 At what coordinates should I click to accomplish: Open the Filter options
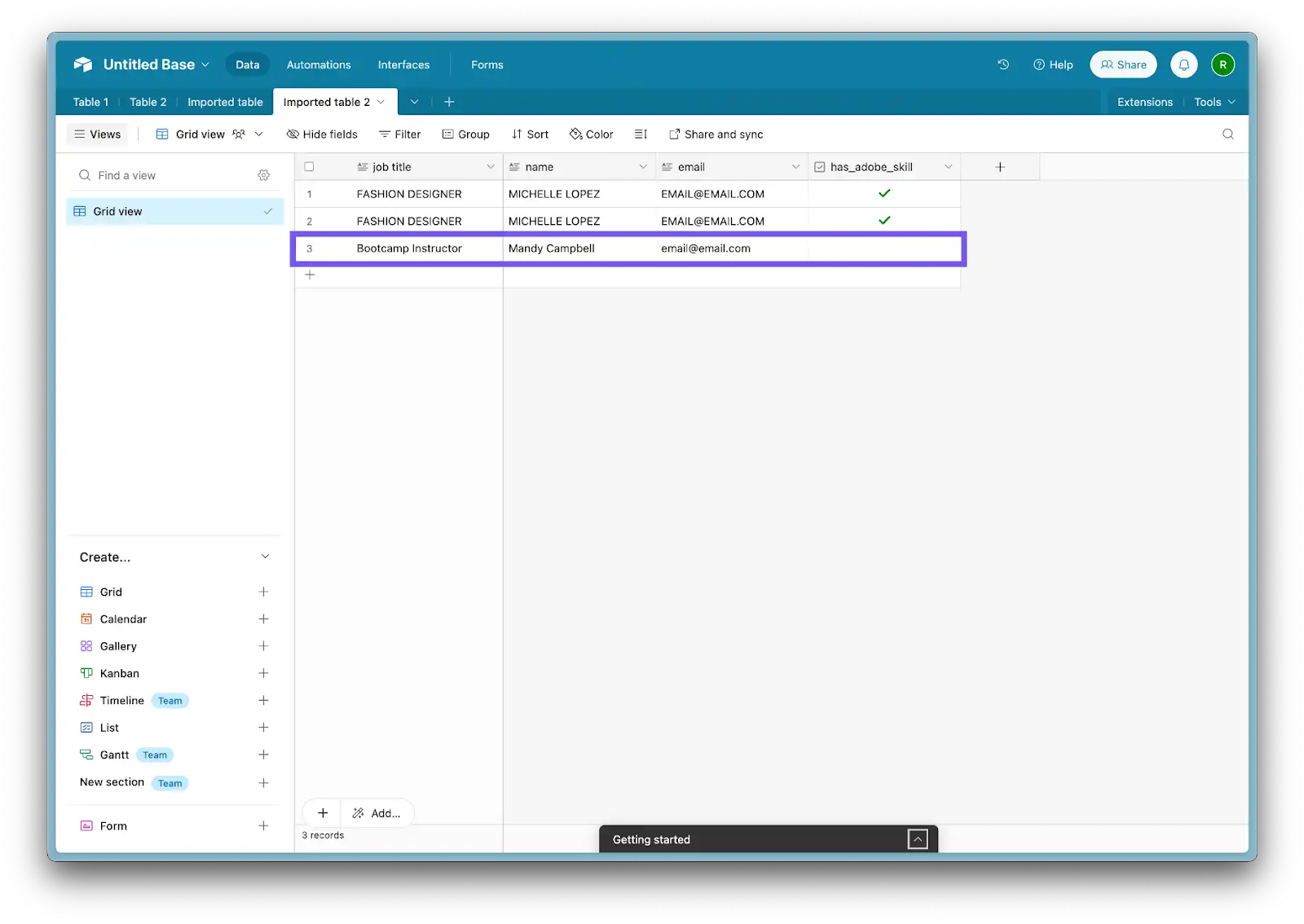point(399,134)
